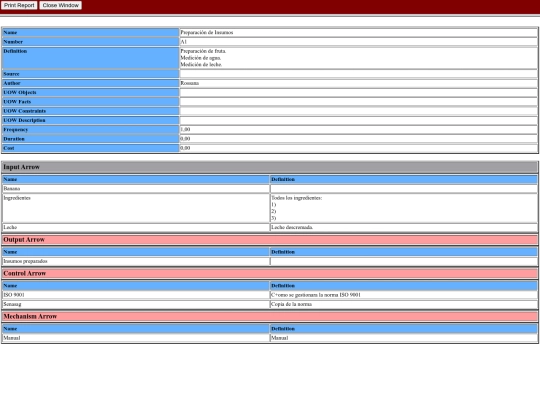Viewport: 540px width, 405px height.
Task: Click the 'Medición de leche.' definition line
Action: click(x=201, y=64)
